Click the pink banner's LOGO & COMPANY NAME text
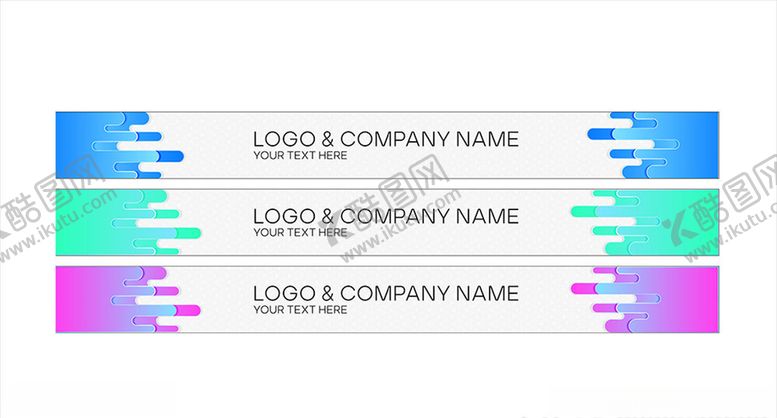The image size is (777, 418). pos(385,293)
